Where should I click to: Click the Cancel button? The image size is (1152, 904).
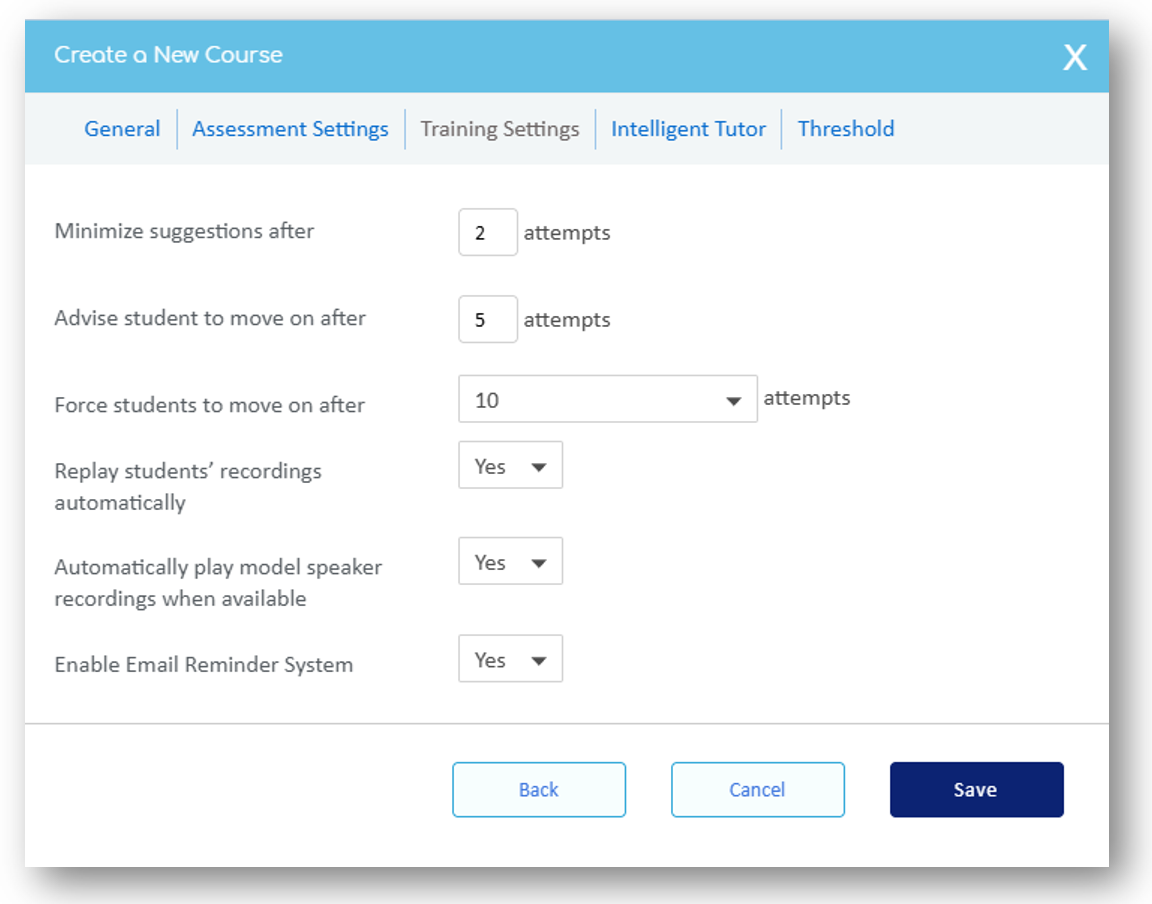tap(757, 790)
